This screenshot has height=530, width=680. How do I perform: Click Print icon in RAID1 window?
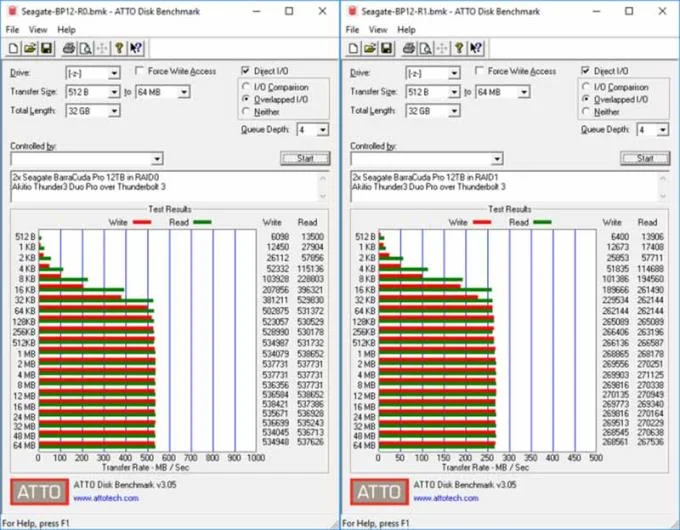point(409,48)
